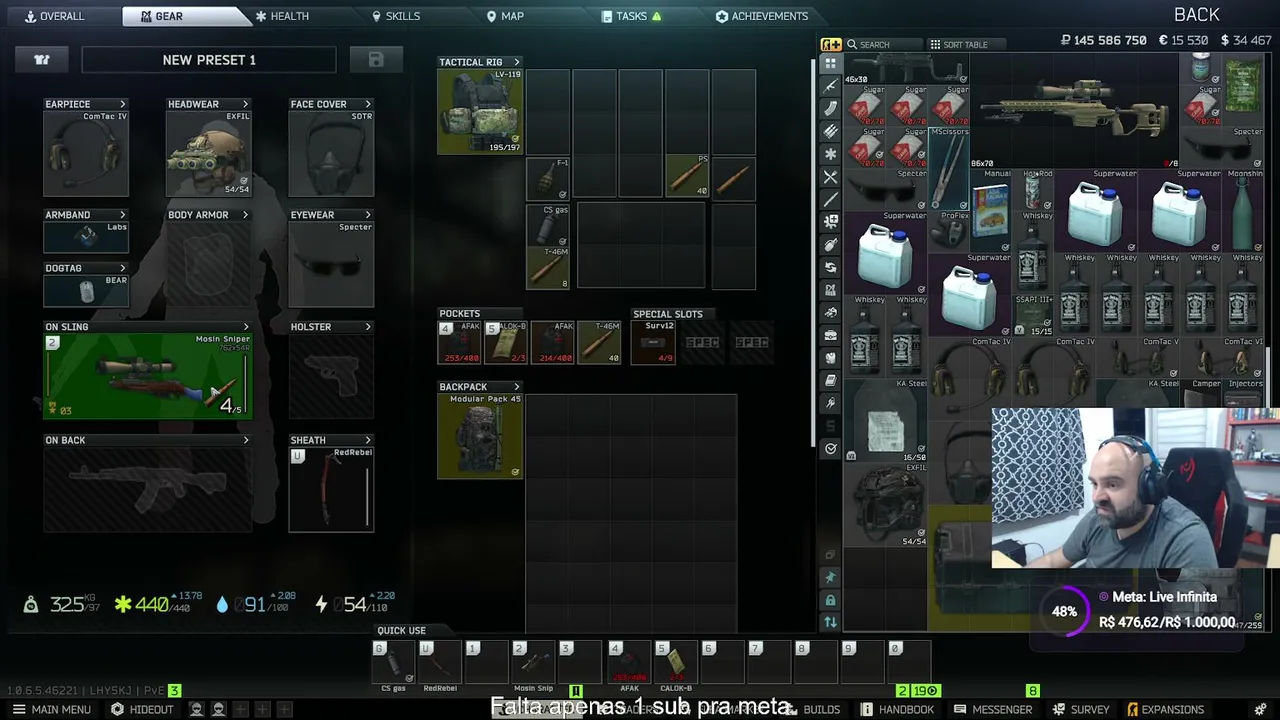Open the Handbook
The height and width of the screenshot is (720, 1280).
(897, 709)
